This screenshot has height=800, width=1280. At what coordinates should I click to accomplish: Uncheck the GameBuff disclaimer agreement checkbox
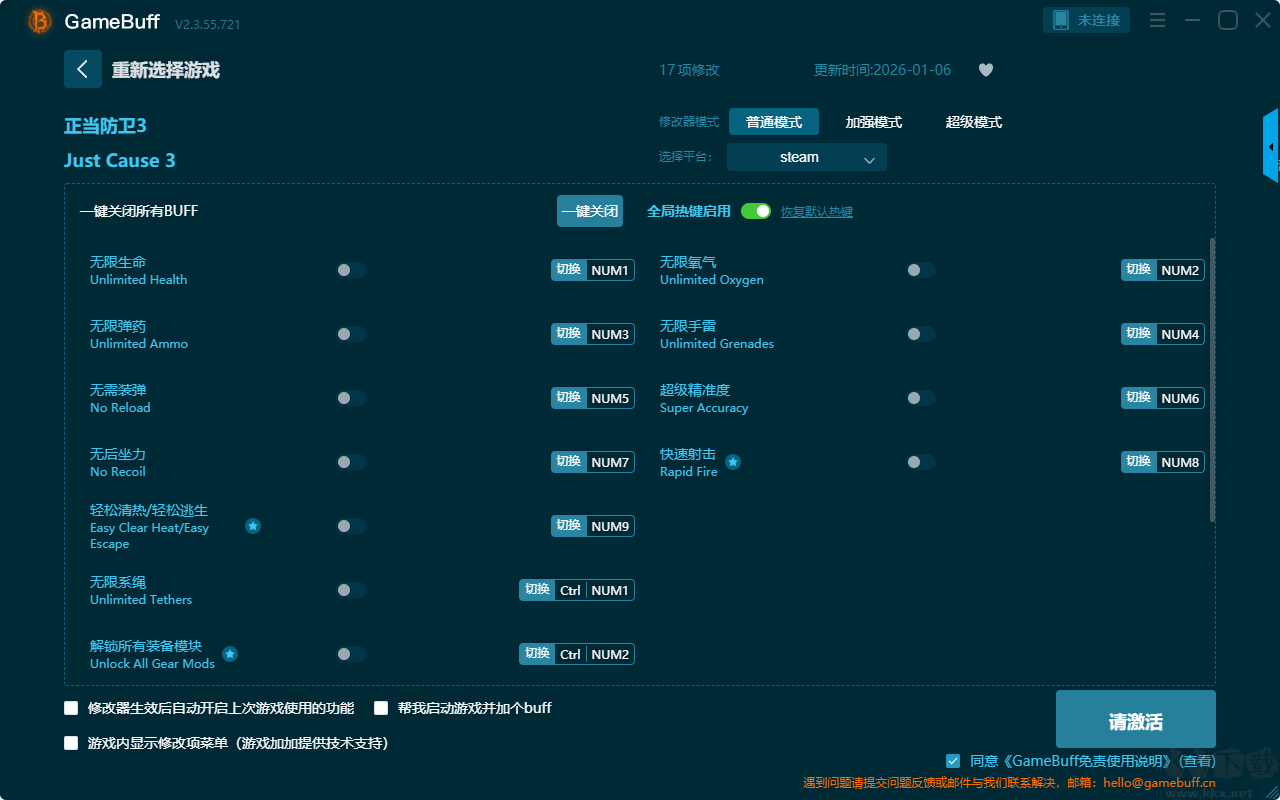[x=953, y=761]
